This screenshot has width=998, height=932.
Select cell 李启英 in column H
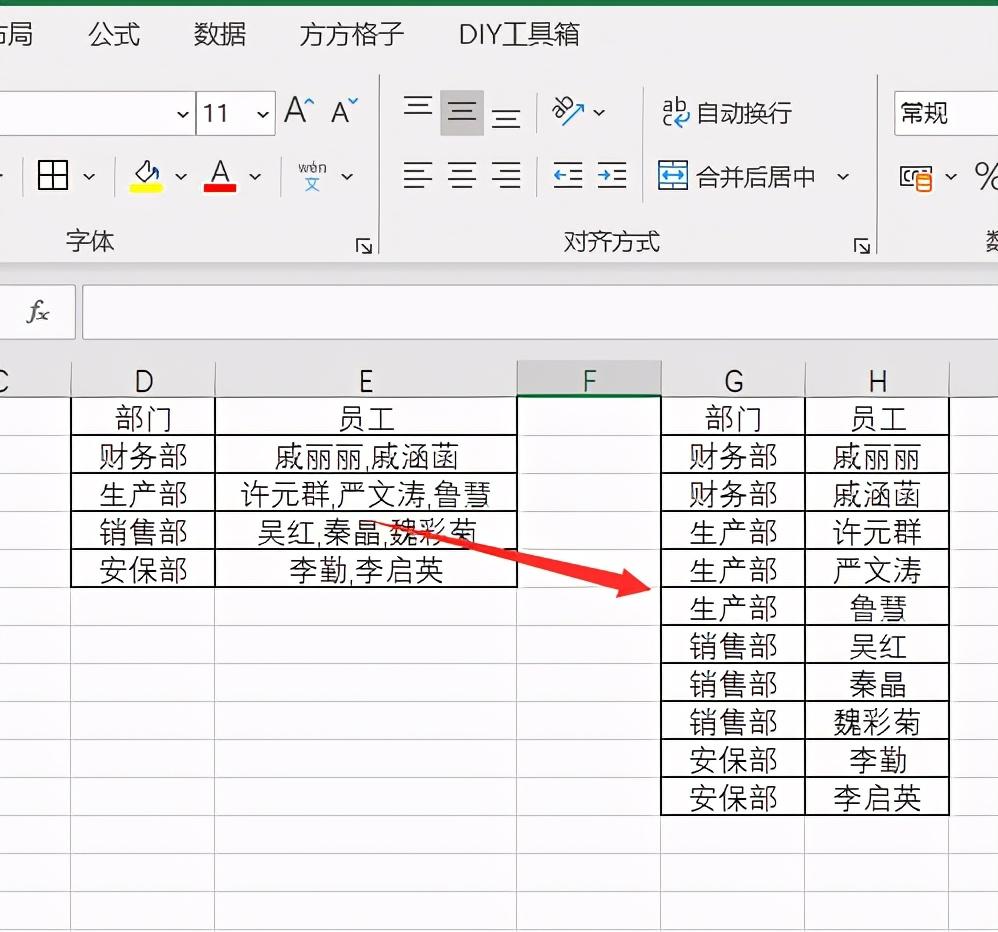tap(877, 797)
